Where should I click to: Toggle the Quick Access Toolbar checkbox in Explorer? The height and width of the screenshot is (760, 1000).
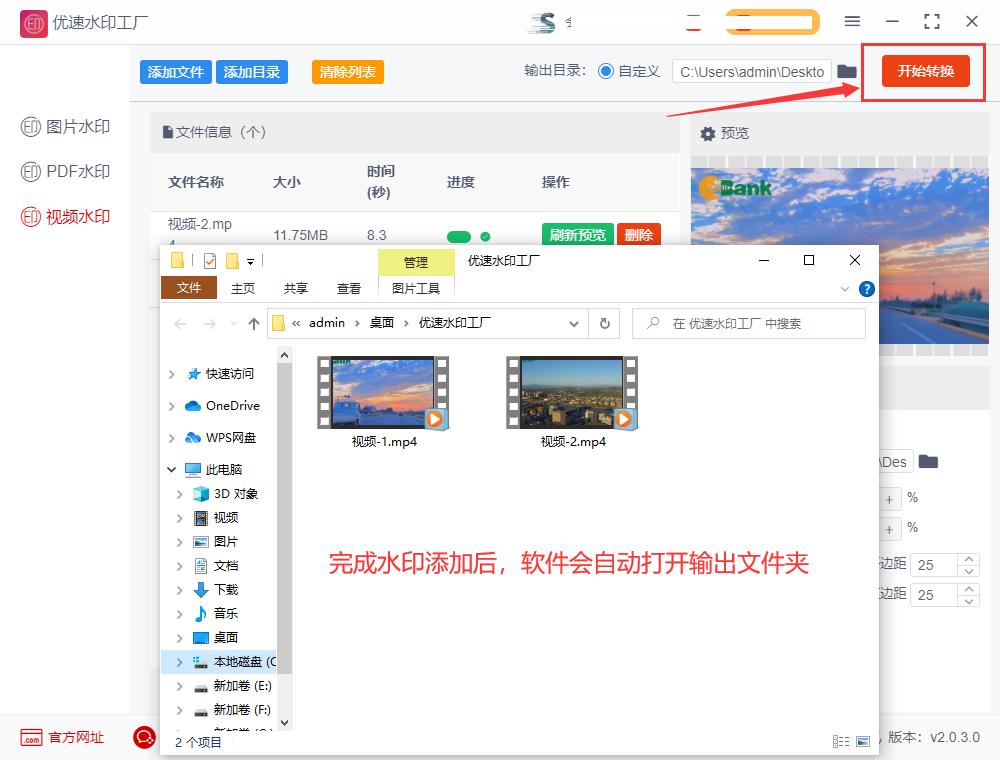pos(211,260)
